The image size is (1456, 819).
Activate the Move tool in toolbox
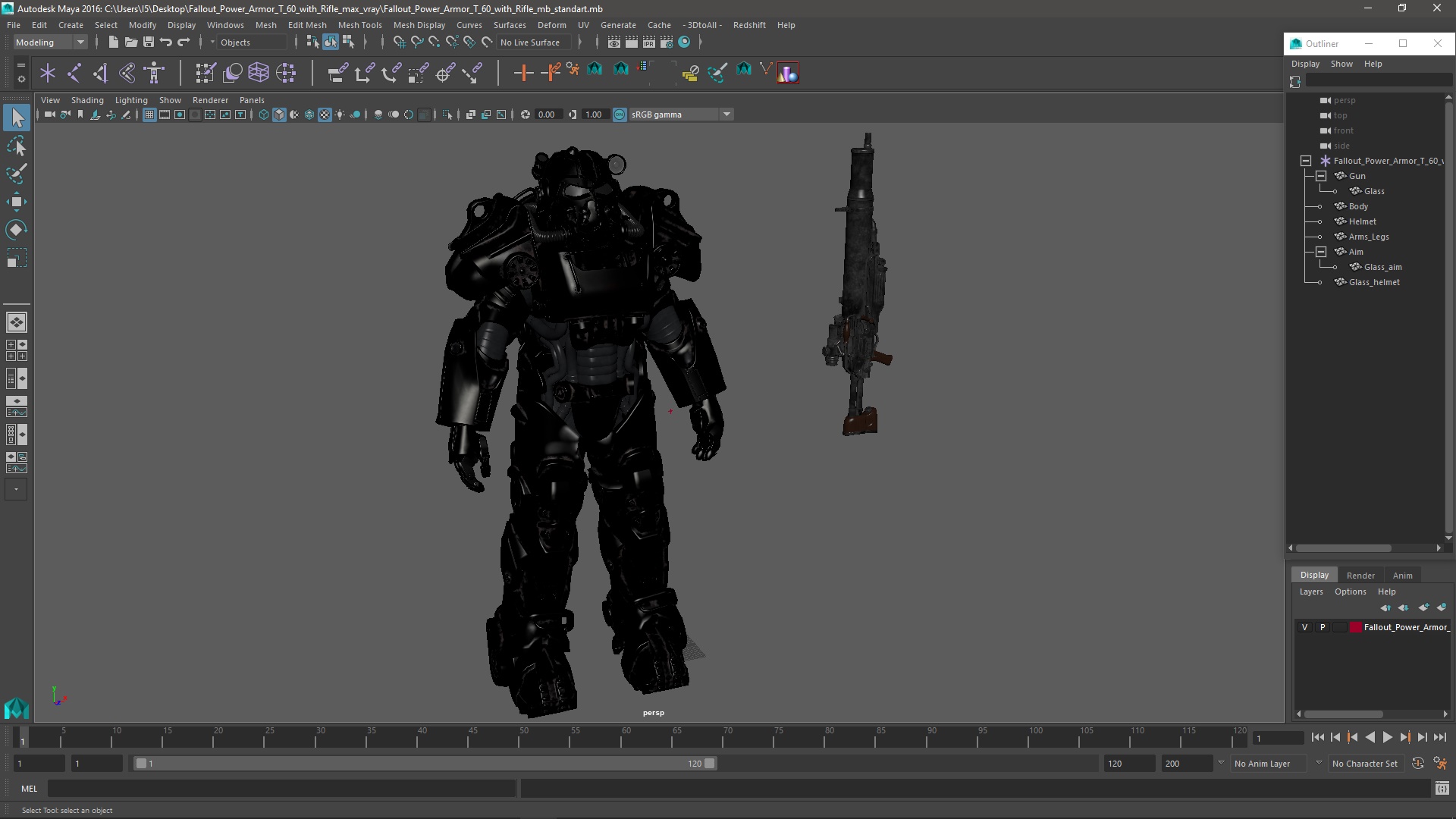(x=17, y=202)
